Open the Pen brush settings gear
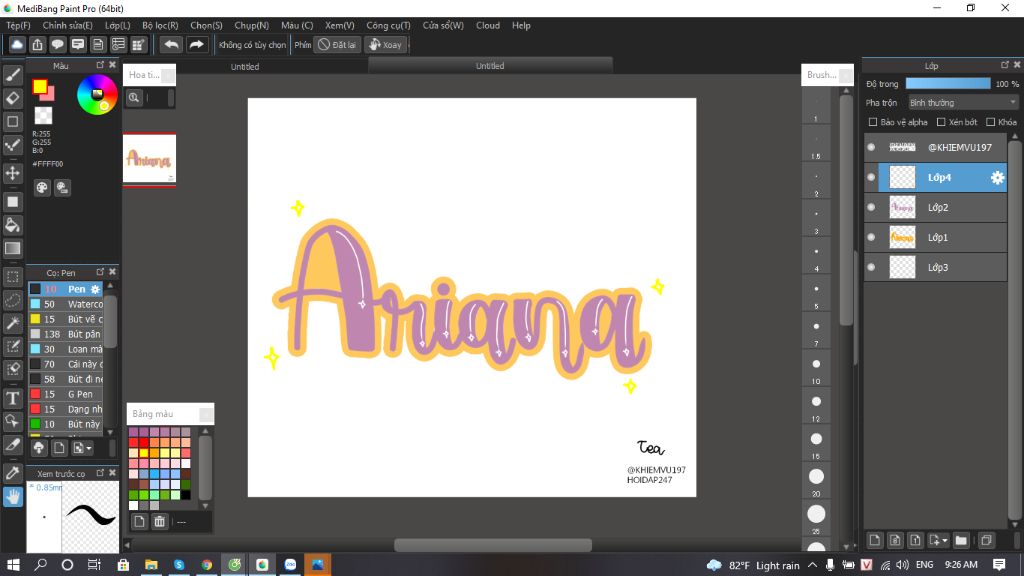 click(x=95, y=289)
